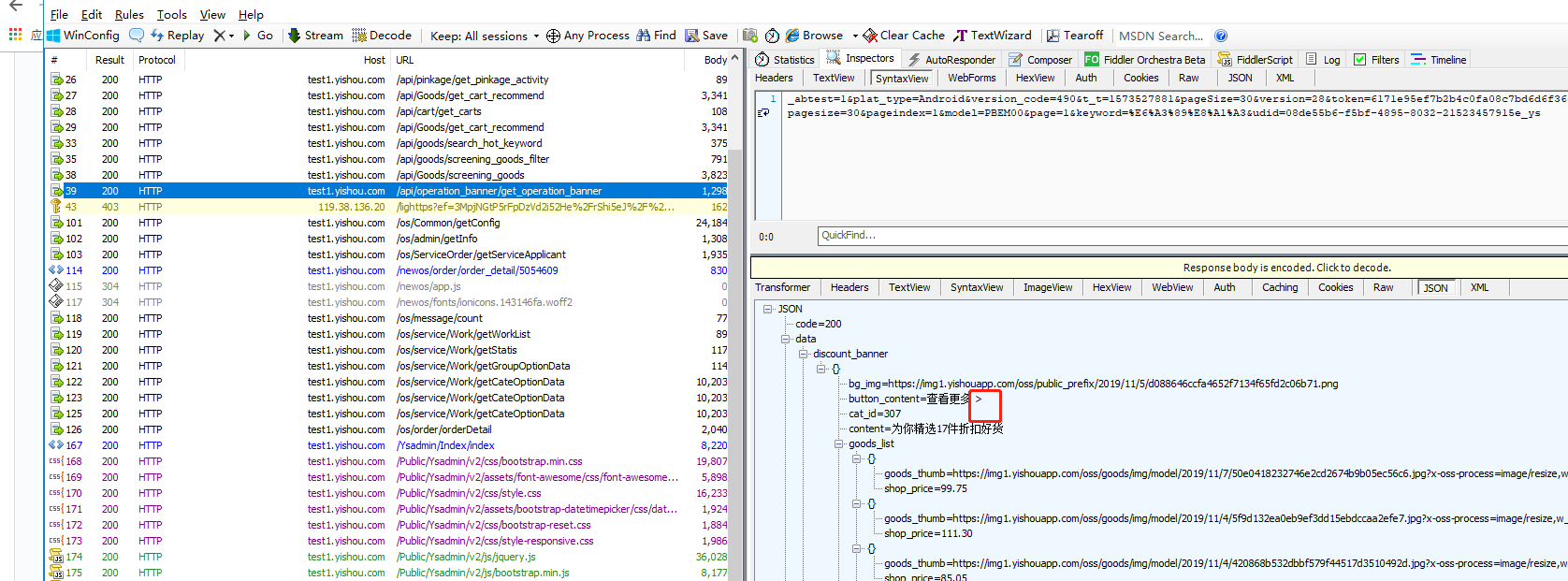The width and height of the screenshot is (1568, 581).
Task: Sort sessions by the Protocol column header
Action: (157, 60)
